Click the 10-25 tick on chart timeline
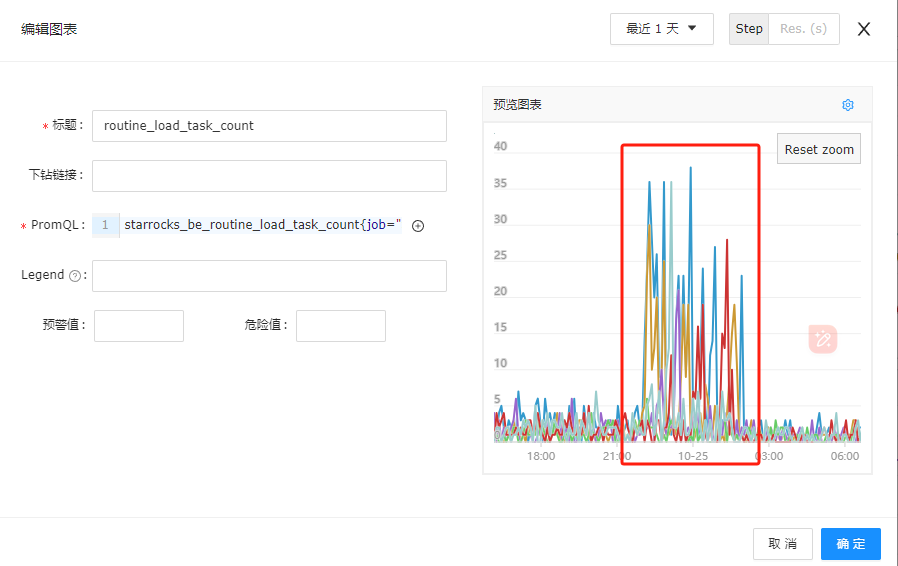The width and height of the screenshot is (898, 566). [x=693, y=456]
